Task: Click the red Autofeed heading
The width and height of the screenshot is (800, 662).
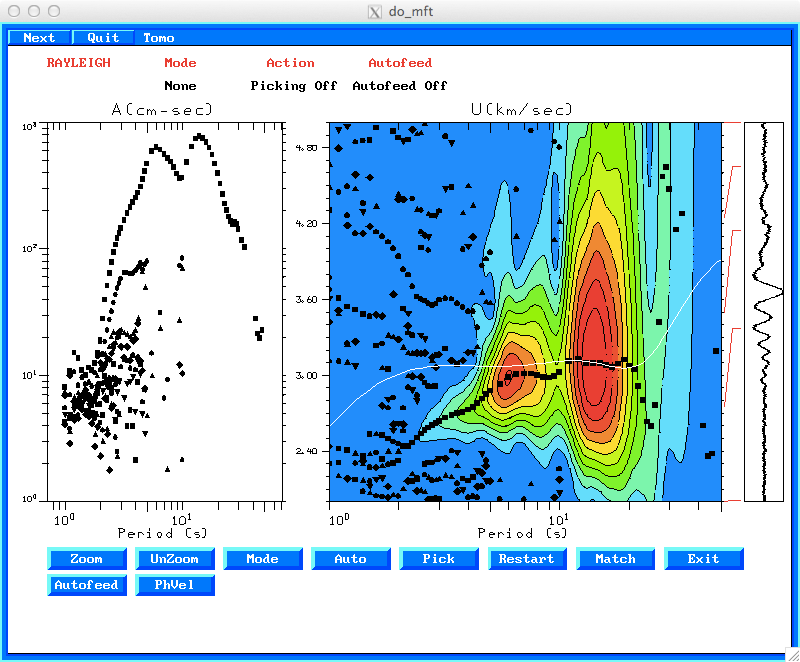Action: (x=400, y=63)
